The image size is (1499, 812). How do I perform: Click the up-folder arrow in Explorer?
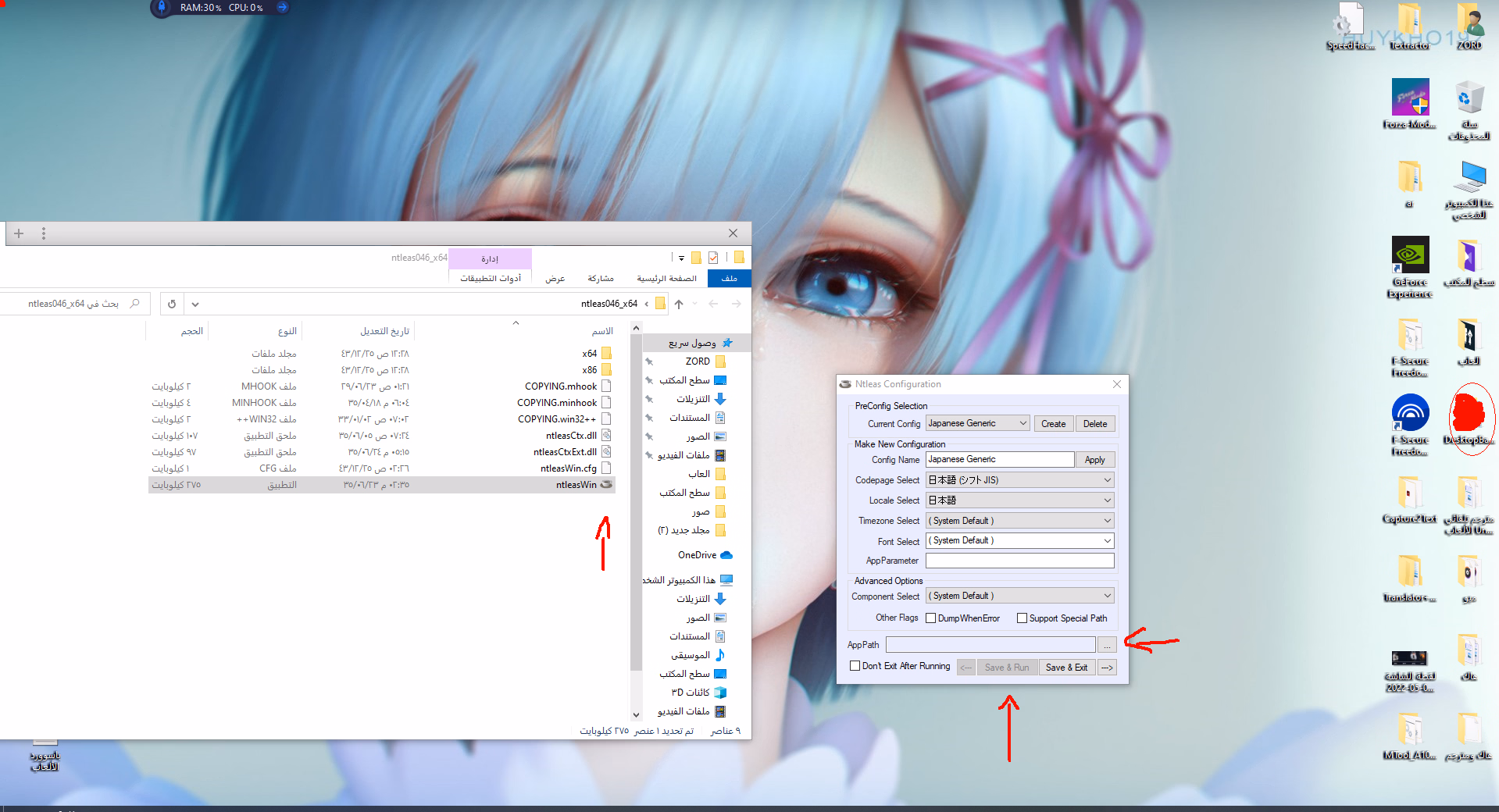tap(679, 304)
